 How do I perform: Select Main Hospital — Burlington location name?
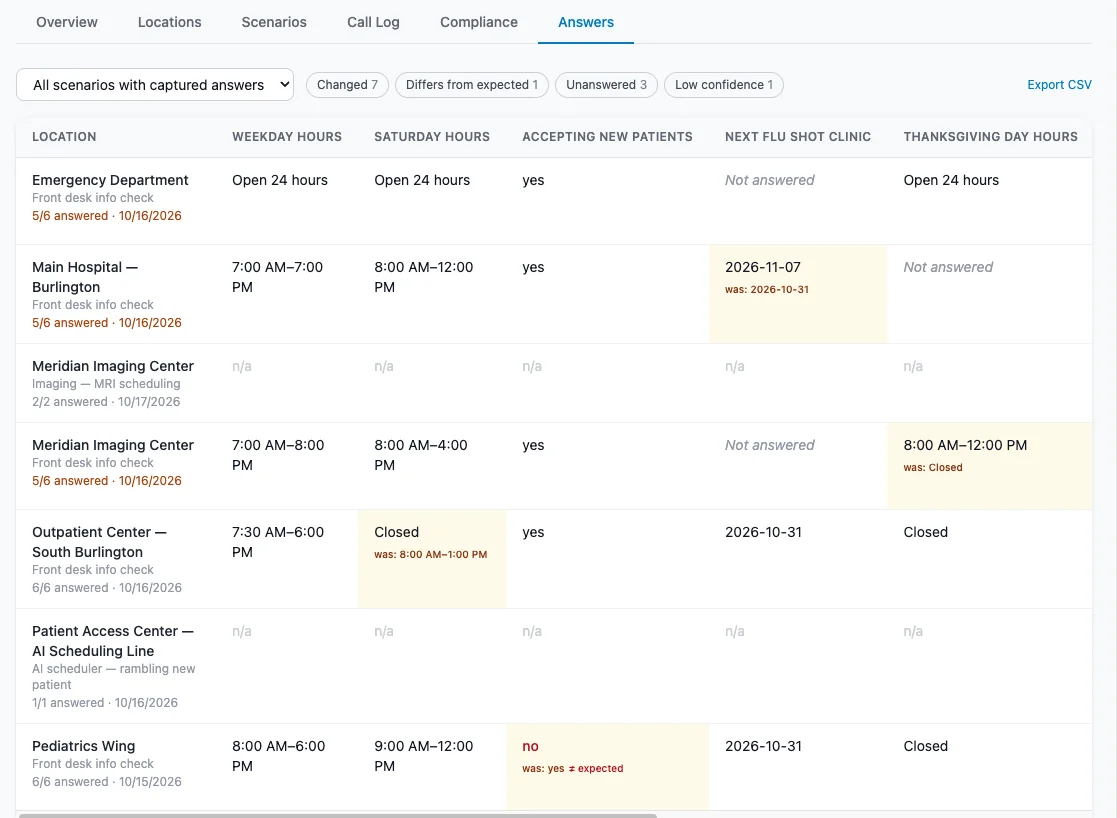(x=85, y=277)
